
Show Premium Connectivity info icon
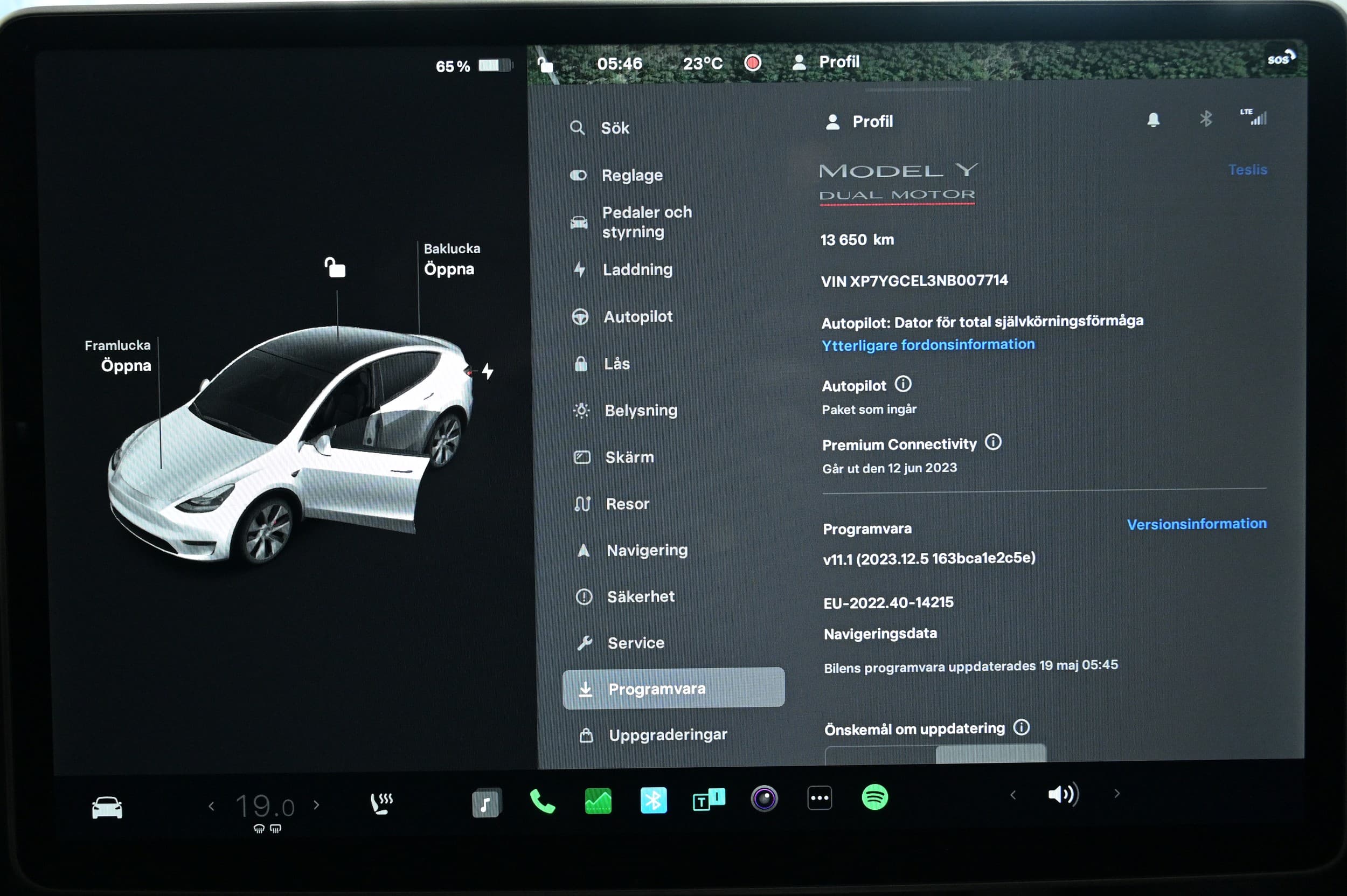(993, 442)
